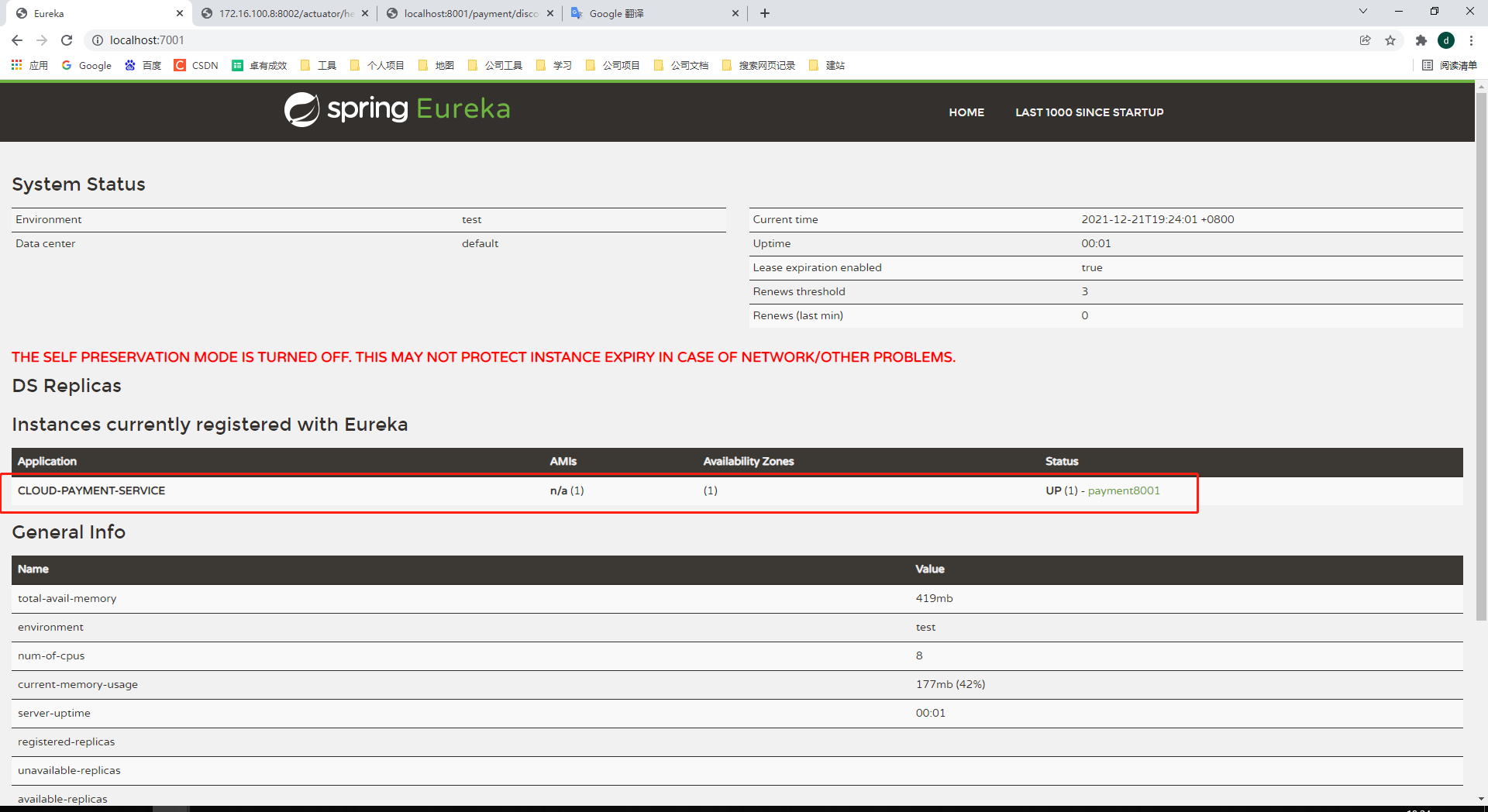Image resolution: width=1488 pixels, height=812 pixels.
Task: Click the Renews threshold label
Action: pos(799,291)
